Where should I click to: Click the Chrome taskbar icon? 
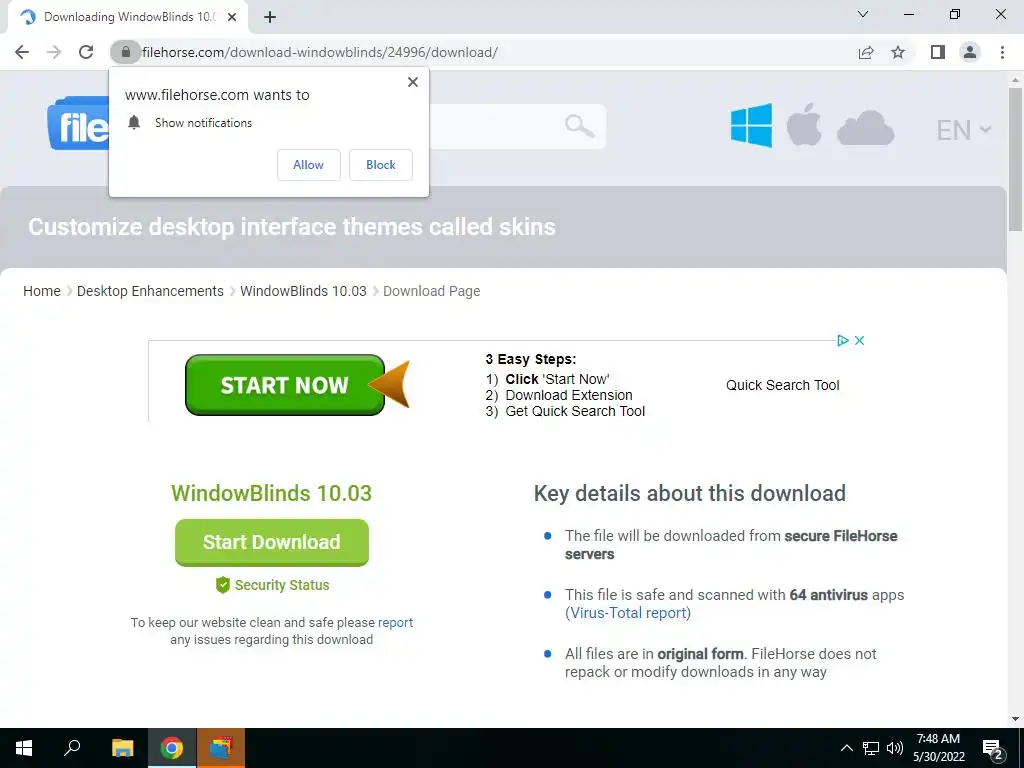(x=172, y=748)
